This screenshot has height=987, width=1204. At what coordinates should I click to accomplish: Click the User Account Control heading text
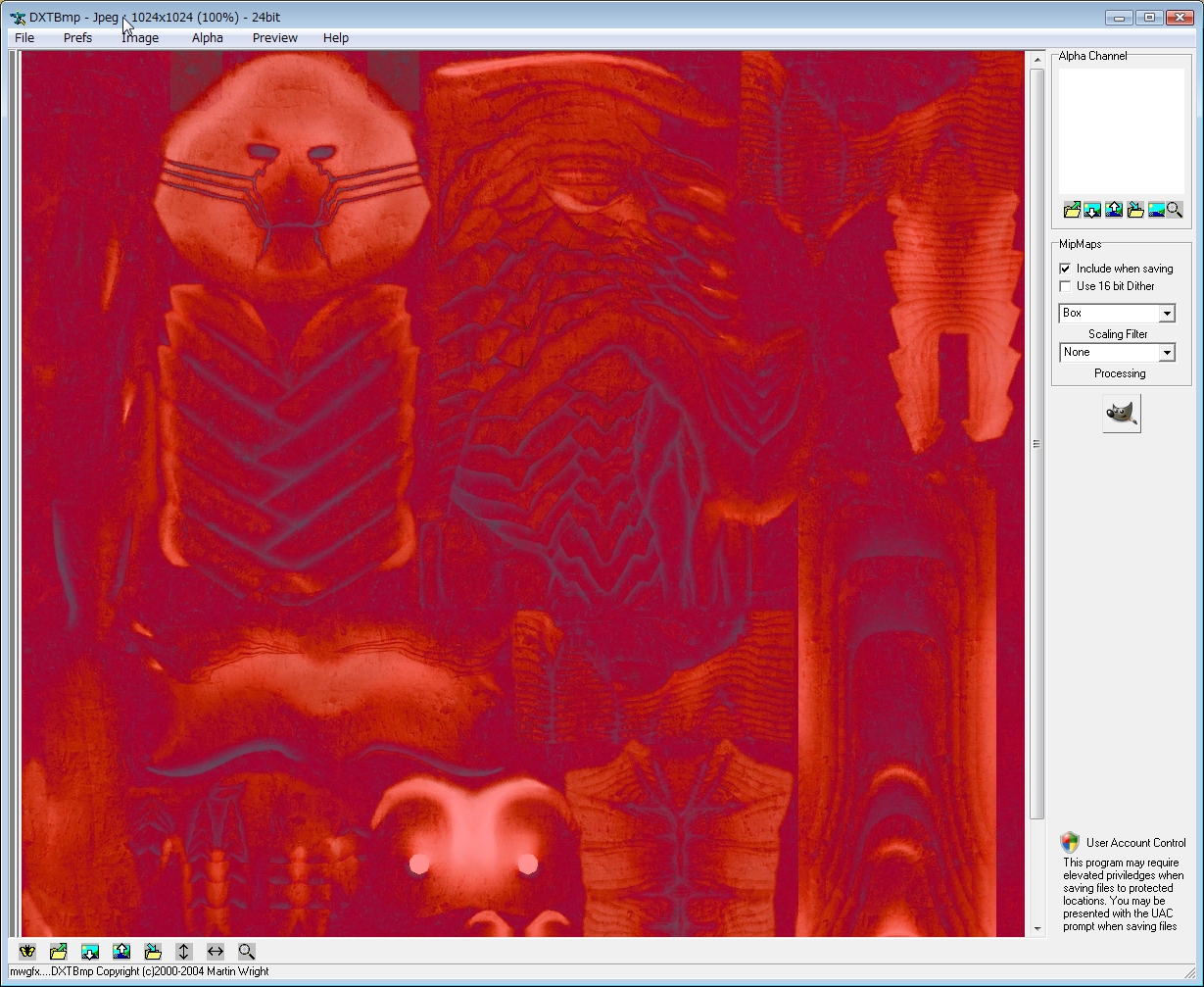1136,843
